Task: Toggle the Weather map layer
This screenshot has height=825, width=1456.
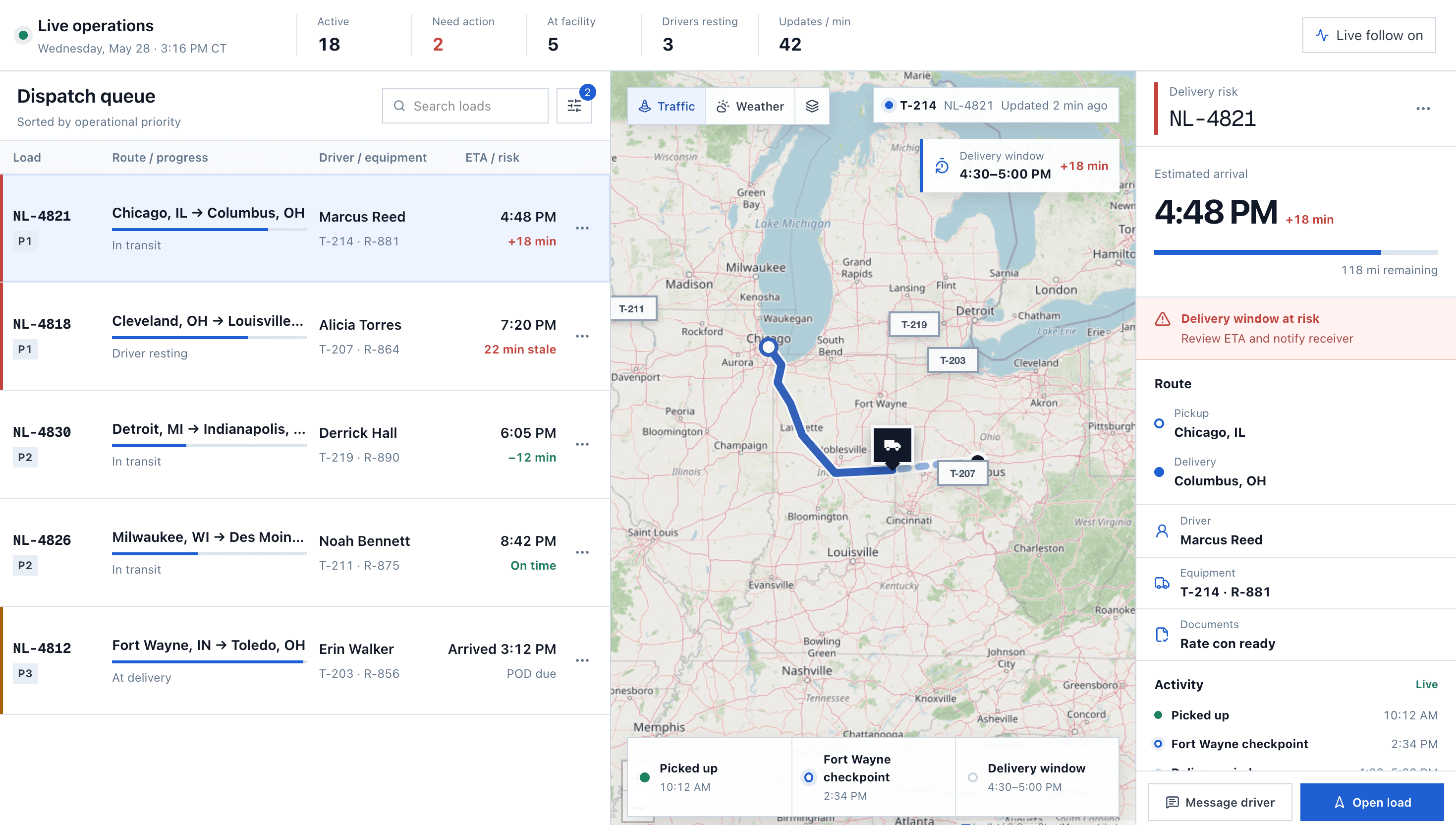Action: (750, 106)
